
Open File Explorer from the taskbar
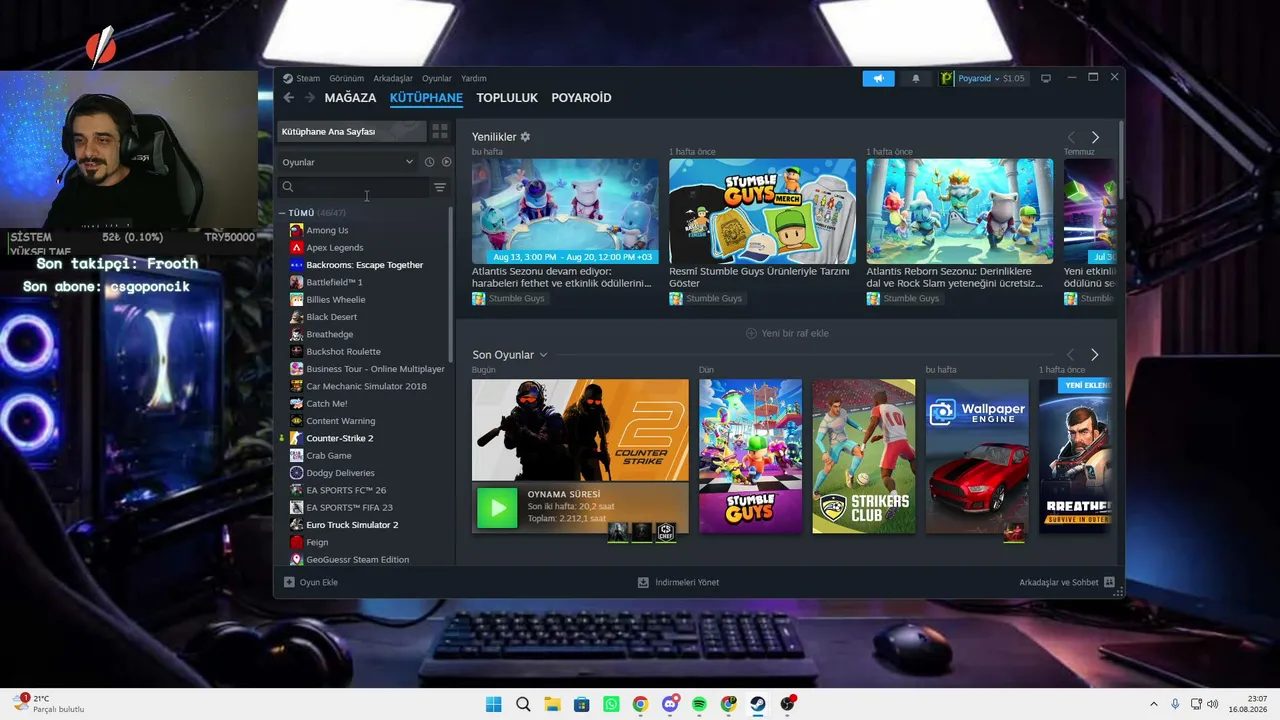[552, 704]
